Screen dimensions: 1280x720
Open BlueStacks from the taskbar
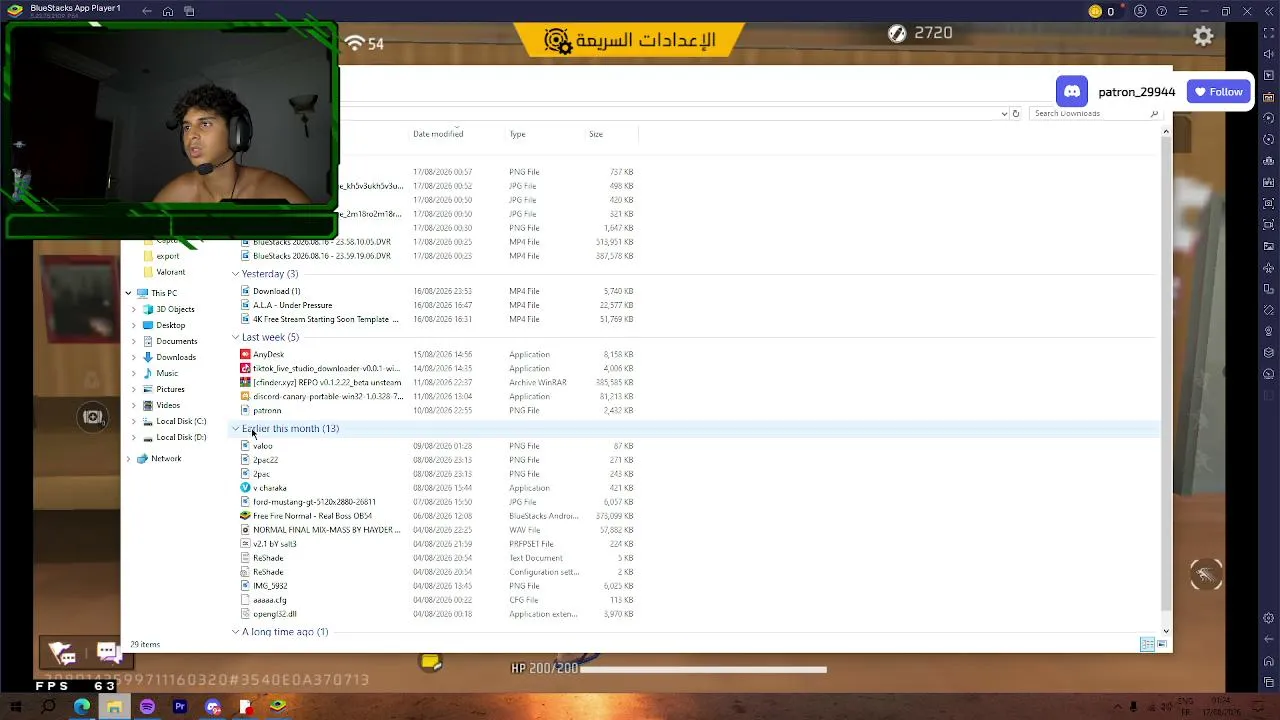pyautogui.click(x=278, y=707)
